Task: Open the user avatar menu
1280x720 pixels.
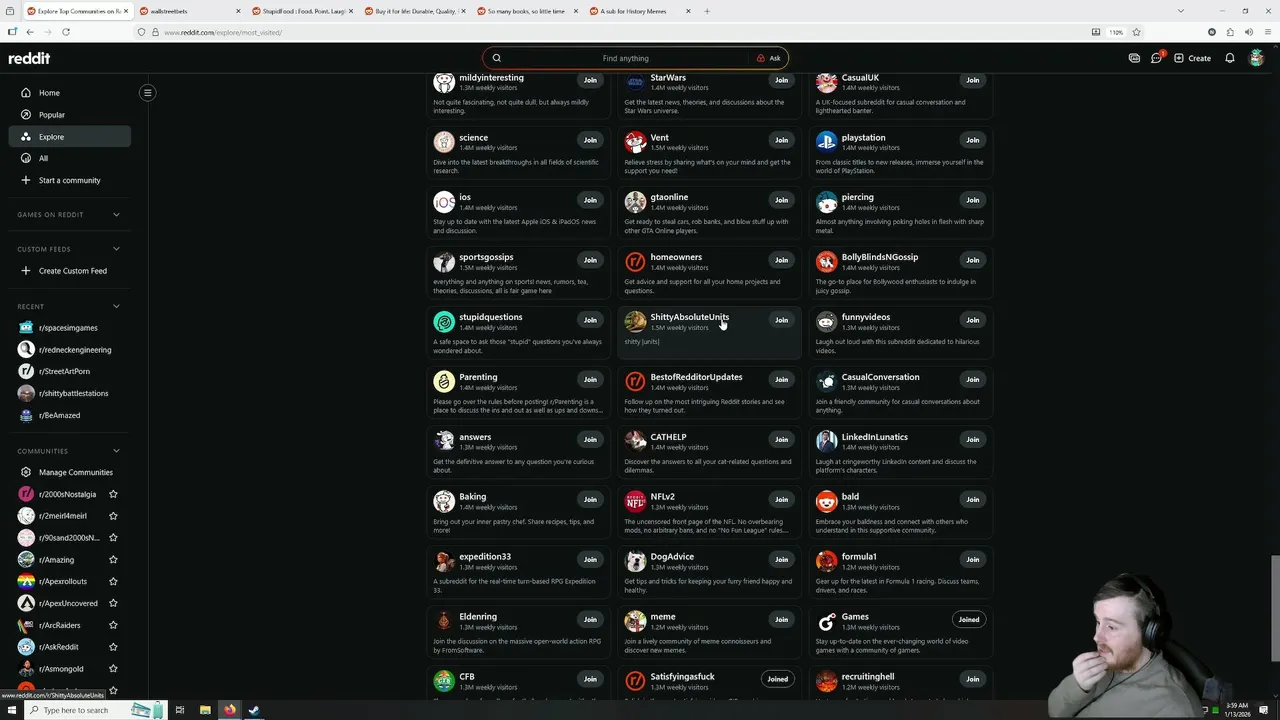Action: pos(1257,58)
